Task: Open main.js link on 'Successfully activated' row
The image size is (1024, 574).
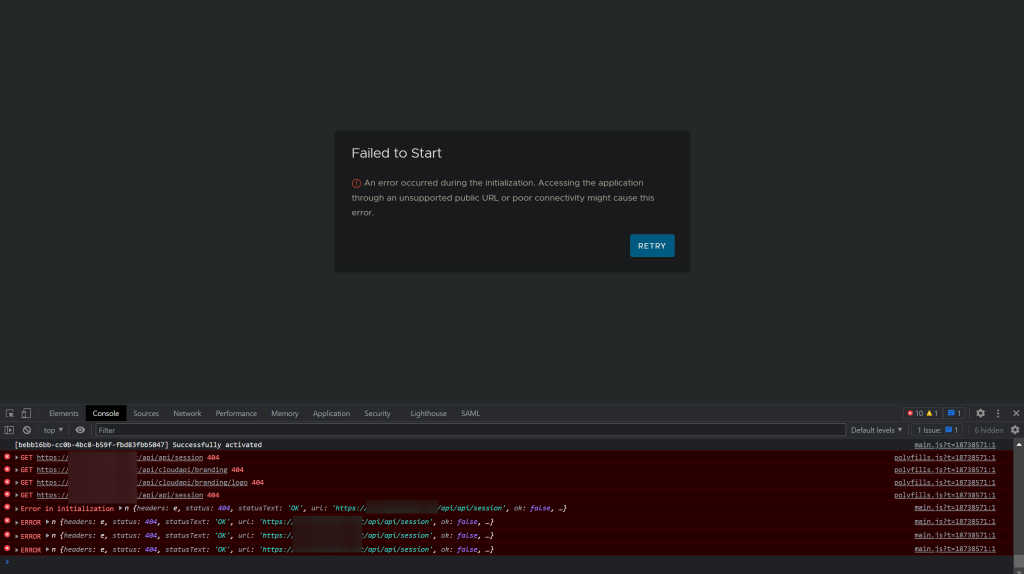Action: (x=955, y=445)
